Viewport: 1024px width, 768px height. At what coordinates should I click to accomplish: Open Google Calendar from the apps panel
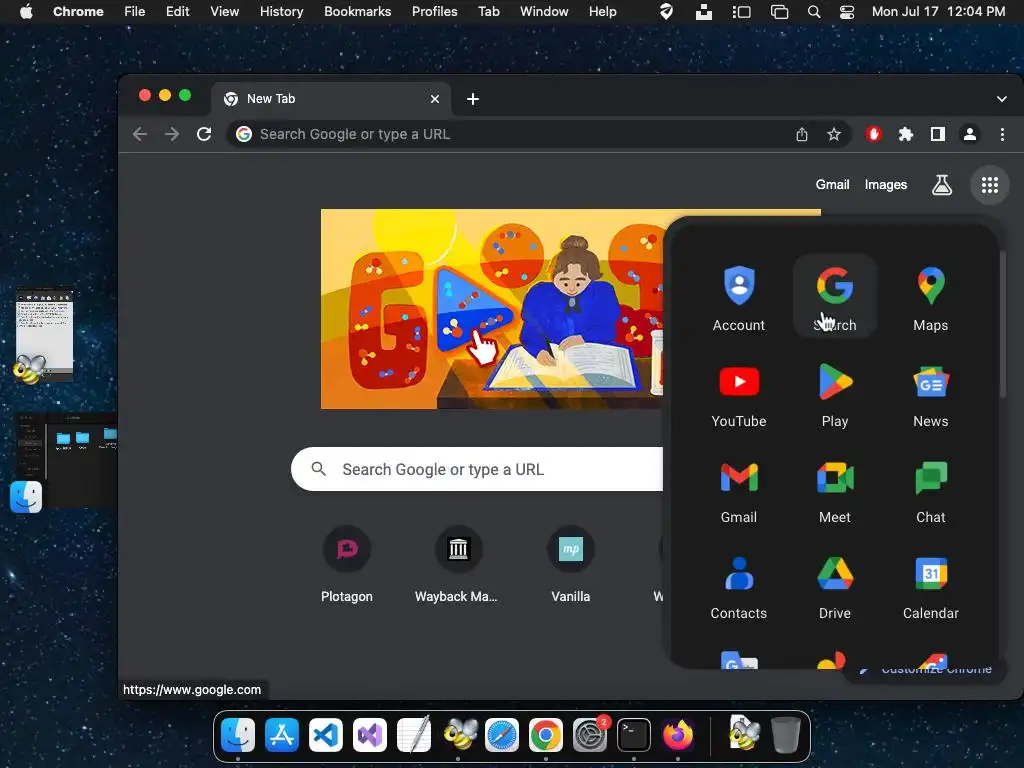click(931, 585)
